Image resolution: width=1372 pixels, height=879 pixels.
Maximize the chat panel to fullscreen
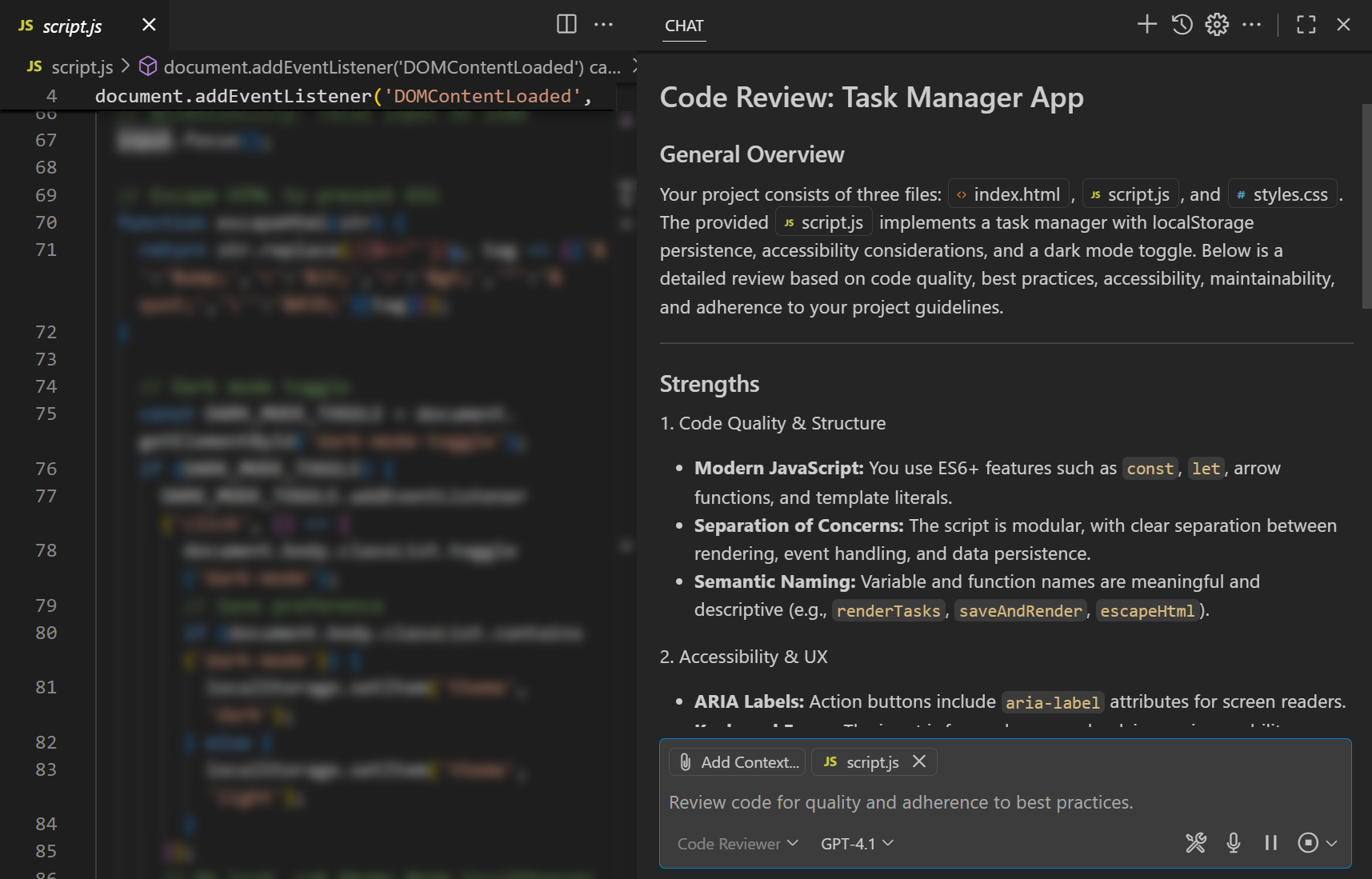click(x=1306, y=24)
